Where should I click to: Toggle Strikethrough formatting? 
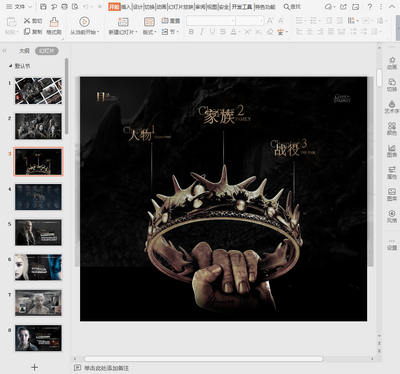[223, 32]
